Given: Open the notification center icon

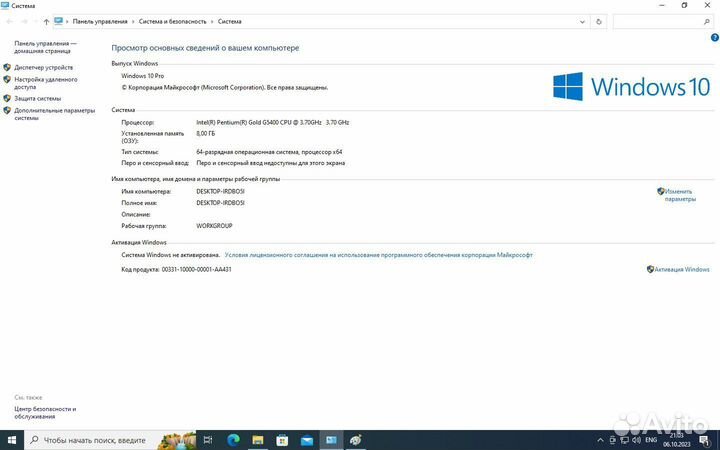Looking at the screenshot, I should (704, 440).
